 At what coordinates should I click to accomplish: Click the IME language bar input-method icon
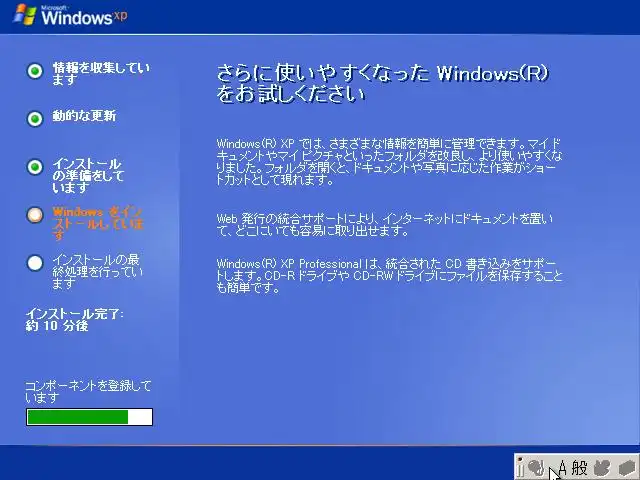[536, 467]
